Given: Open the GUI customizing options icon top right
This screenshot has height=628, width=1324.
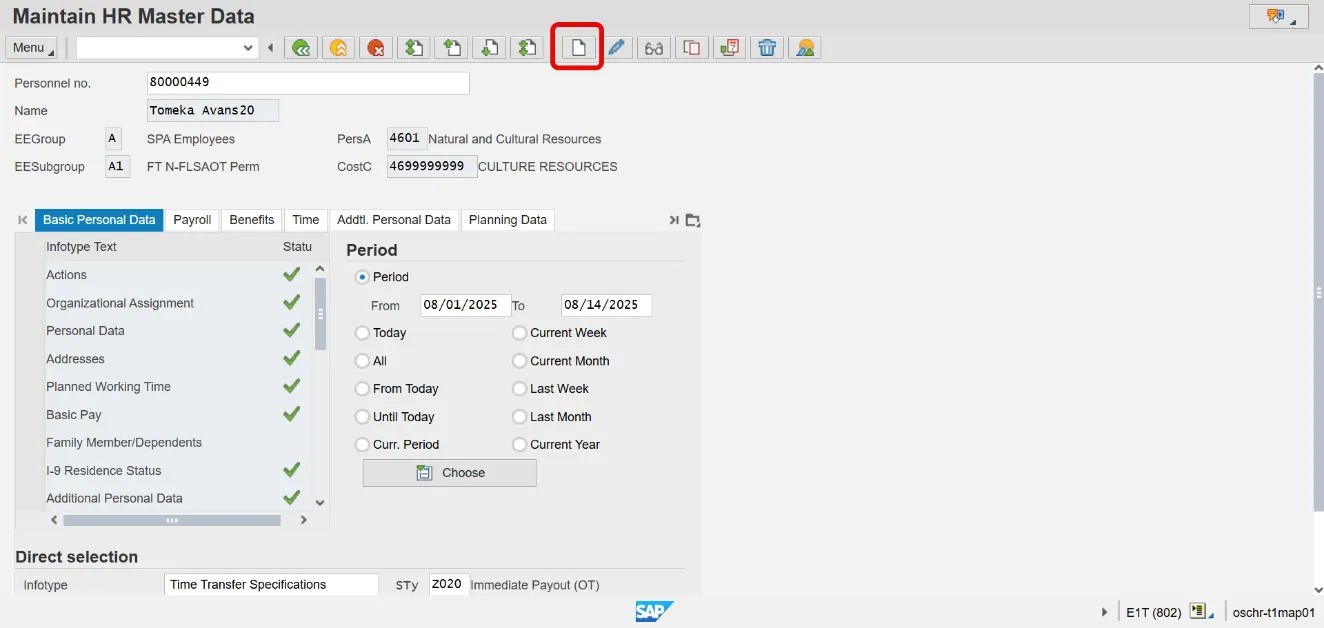Looking at the screenshot, I should pyautogui.click(x=1279, y=16).
